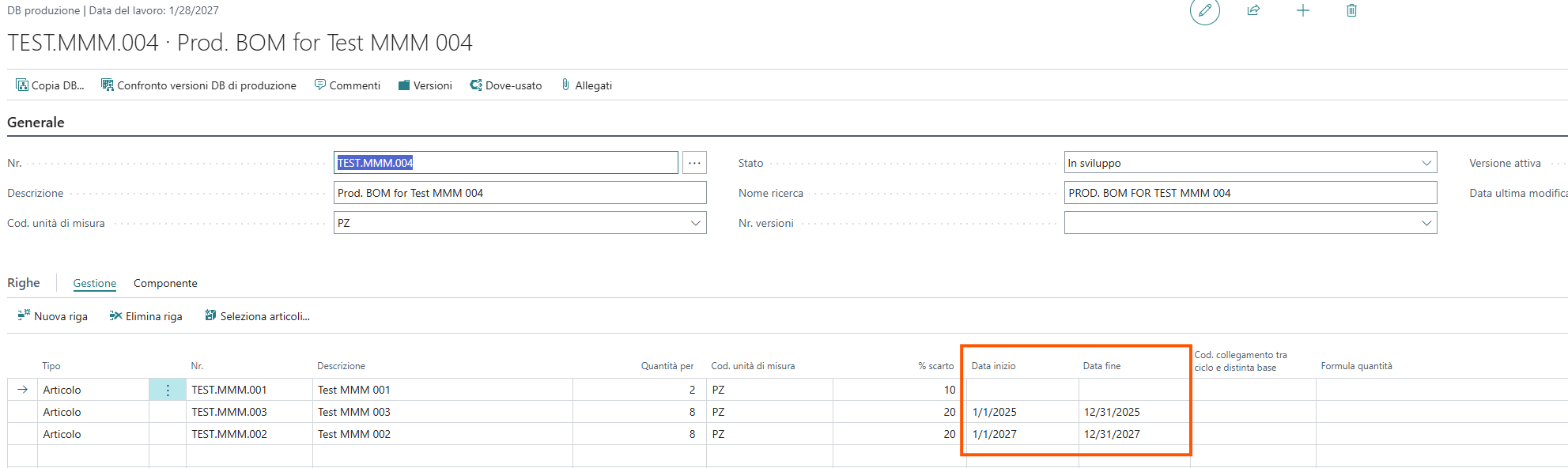This screenshot has height=468, width=1568.
Task: Open Copia DB action
Action: click(50, 85)
